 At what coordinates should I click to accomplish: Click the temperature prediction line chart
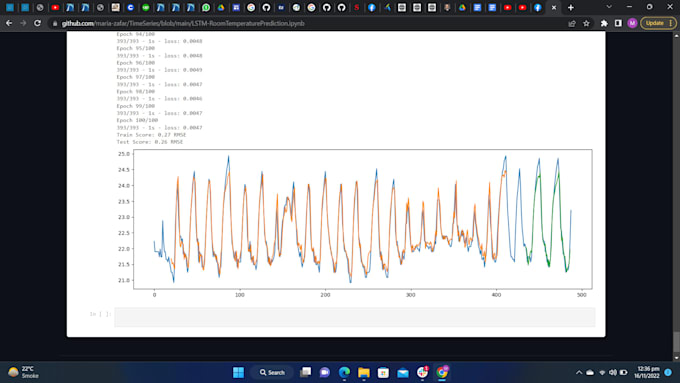[x=354, y=222]
